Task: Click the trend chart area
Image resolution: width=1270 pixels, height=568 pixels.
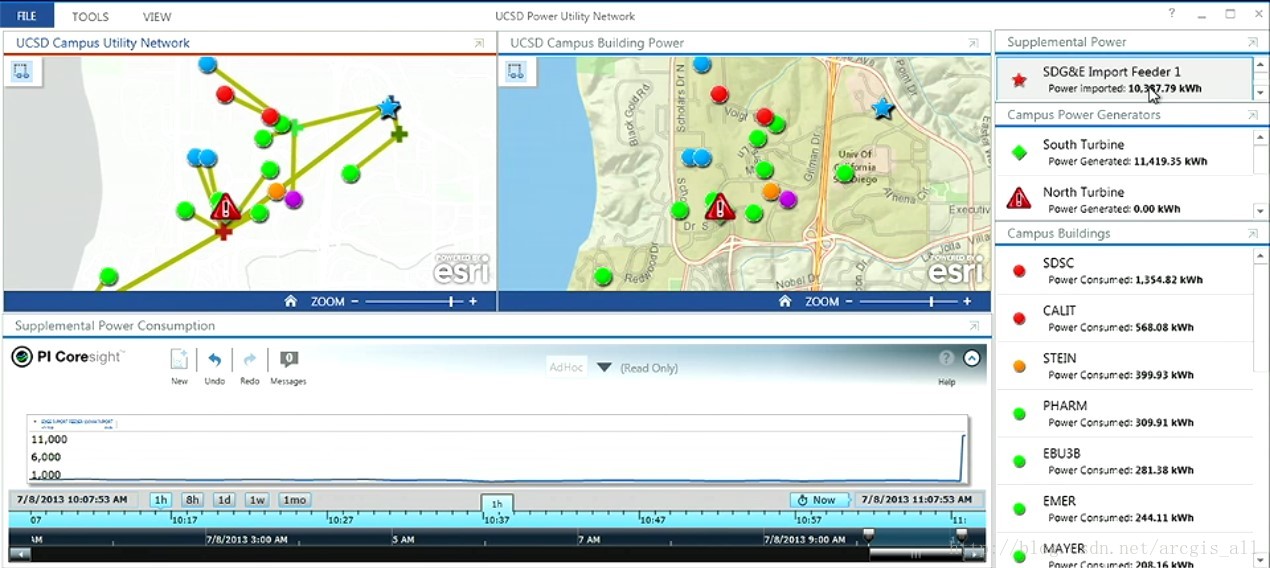Action: click(x=497, y=449)
